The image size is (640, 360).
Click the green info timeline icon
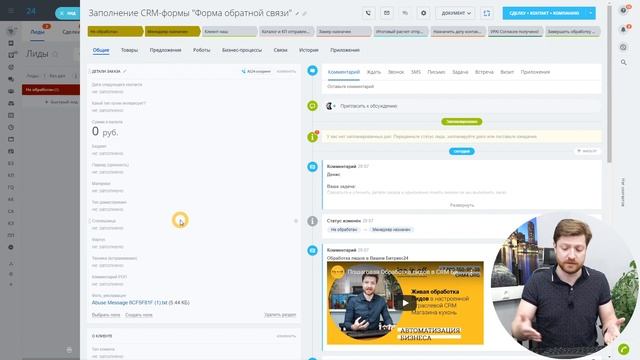pos(312,137)
